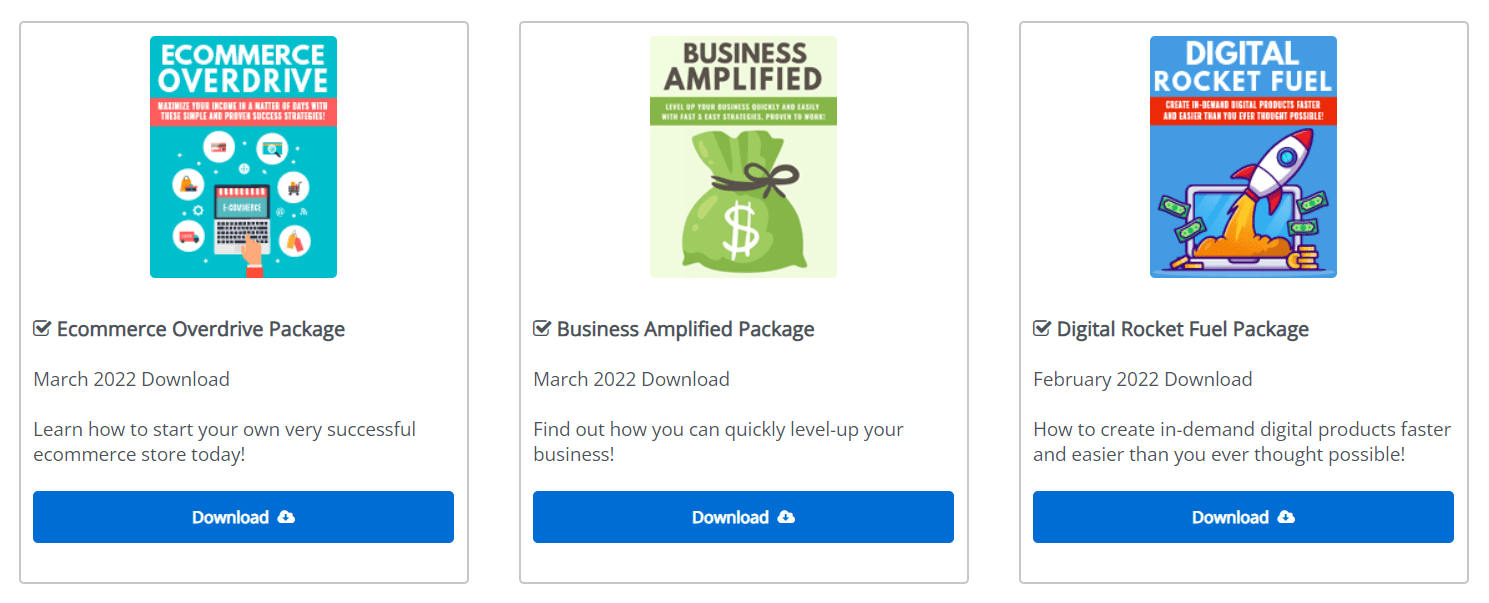
Task: Open the Business Amplified money bag cover
Action: [743, 157]
